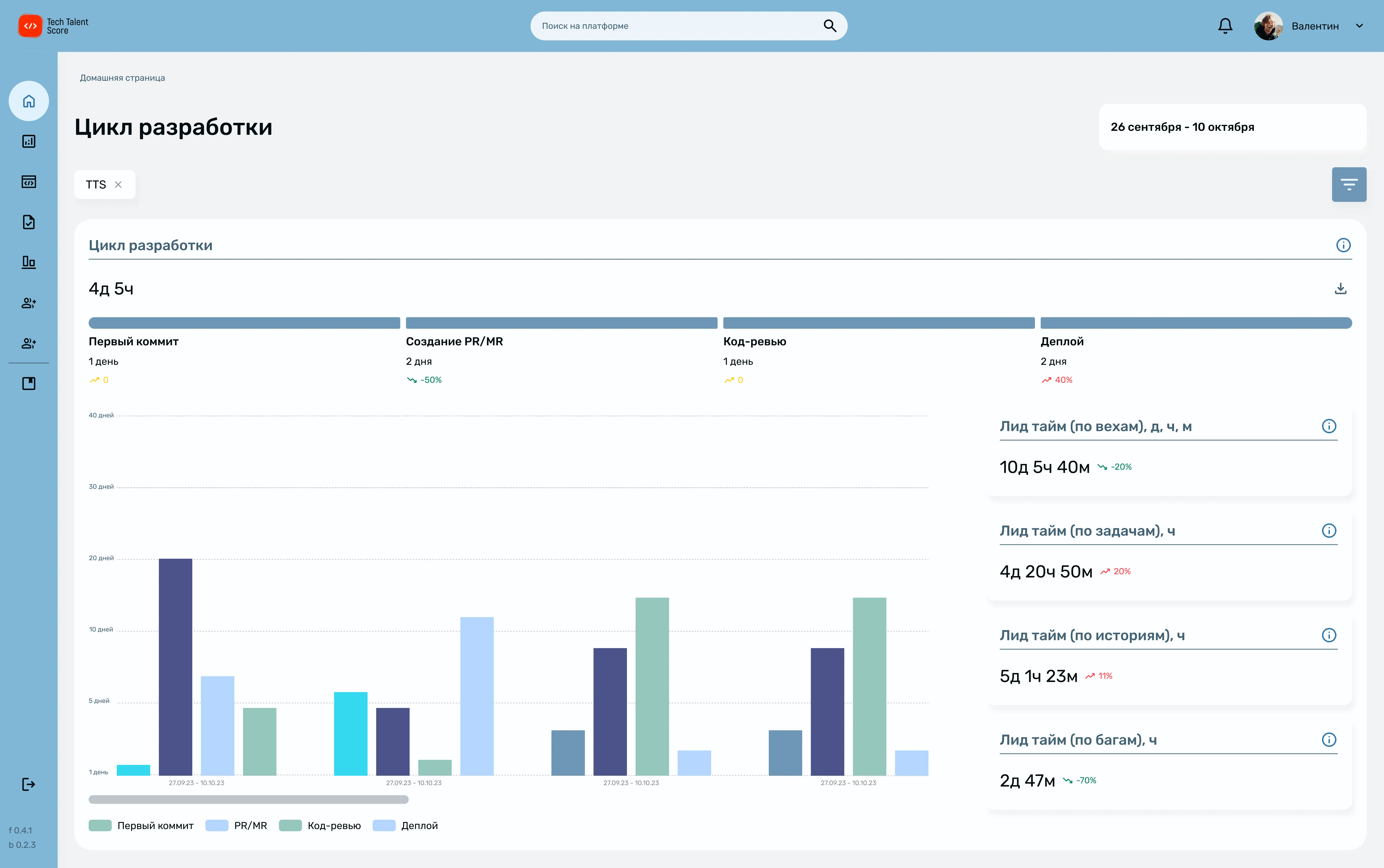Open the document checkmark sidebar icon
1384x868 pixels.
click(x=29, y=222)
